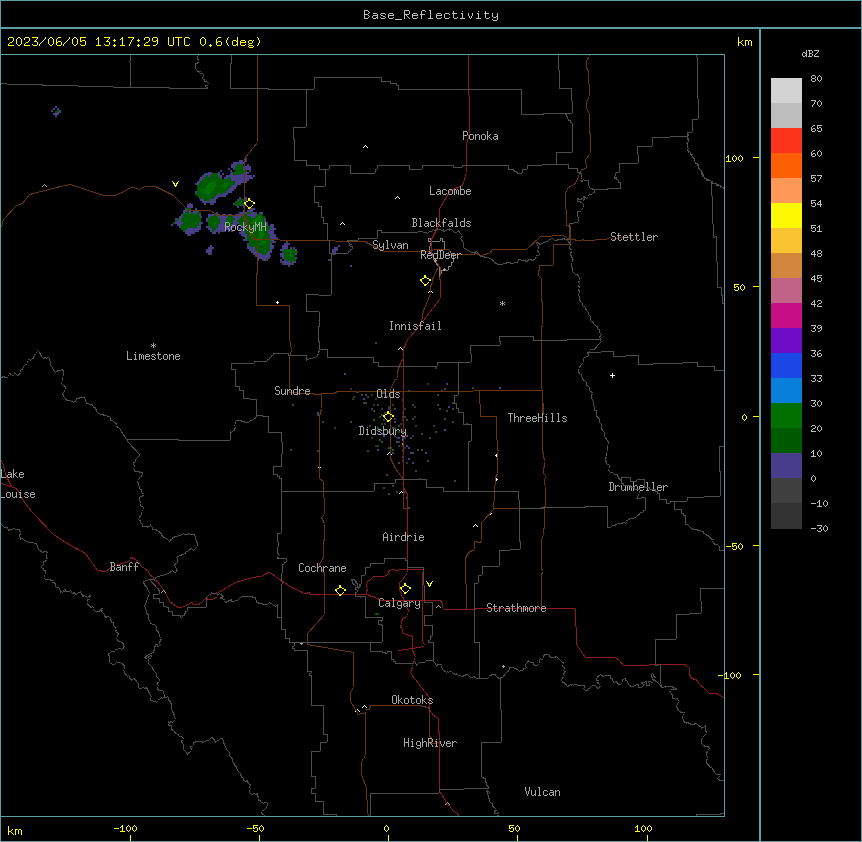The width and height of the screenshot is (862, 842).
Task: Click the Sundre town label
Action: coord(292,391)
